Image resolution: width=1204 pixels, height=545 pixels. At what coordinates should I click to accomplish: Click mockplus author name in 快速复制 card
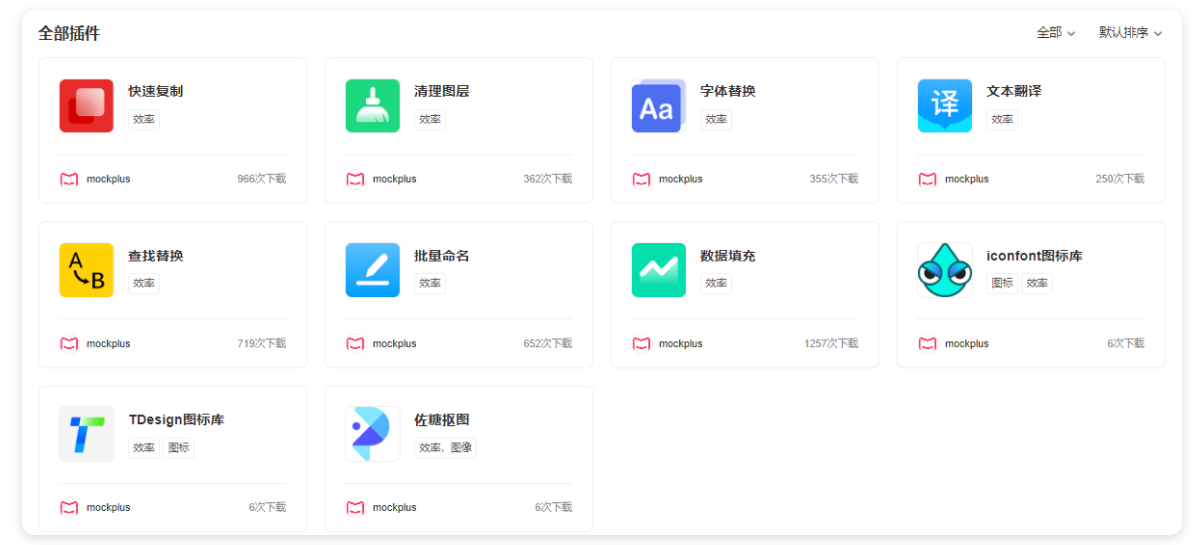tap(108, 179)
